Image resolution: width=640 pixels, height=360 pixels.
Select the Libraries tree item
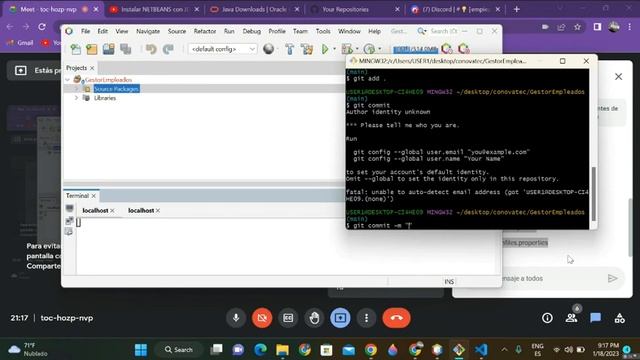click(x=105, y=98)
